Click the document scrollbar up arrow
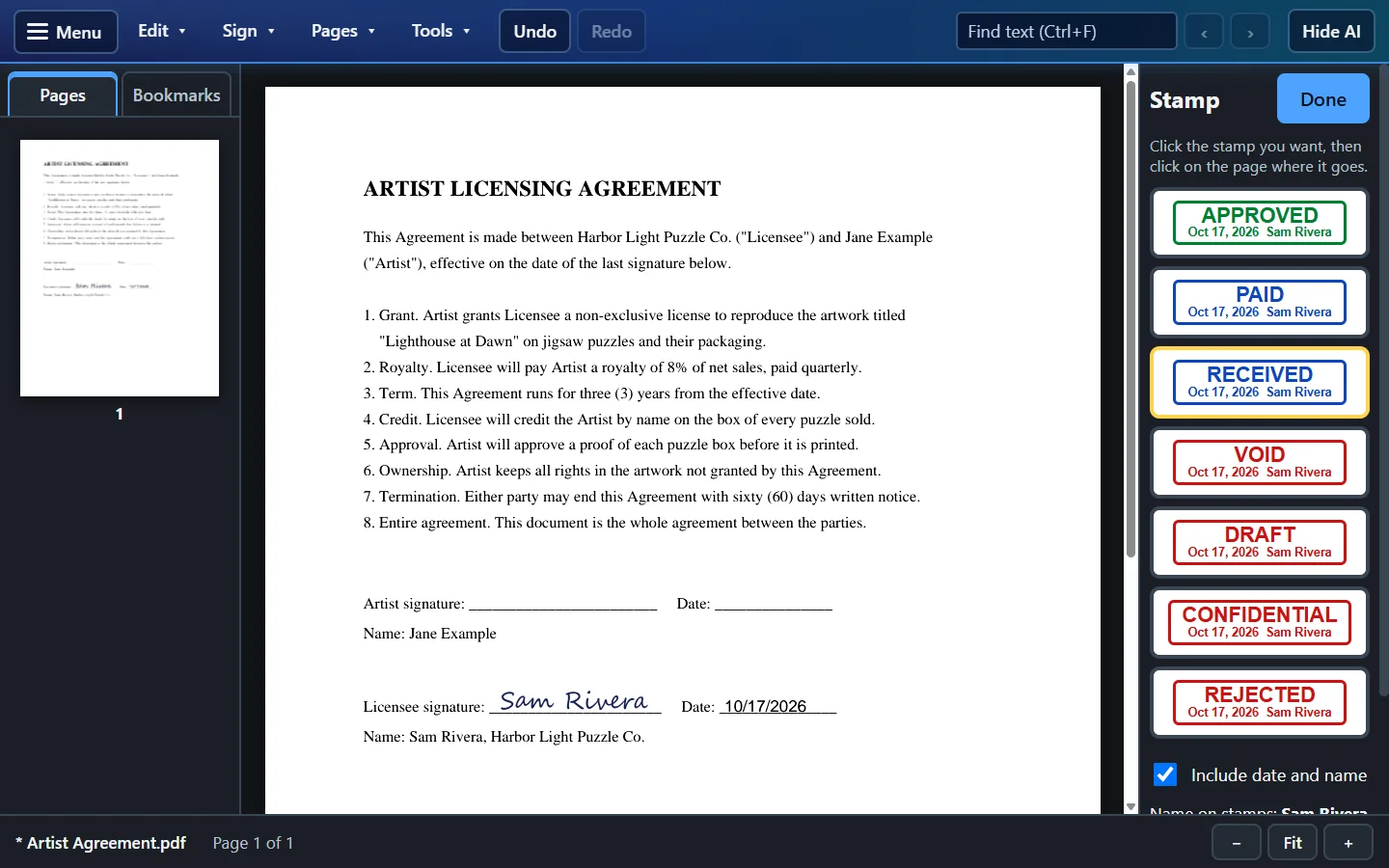Viewport: 1389px width, 868px height. point(1130,71)
